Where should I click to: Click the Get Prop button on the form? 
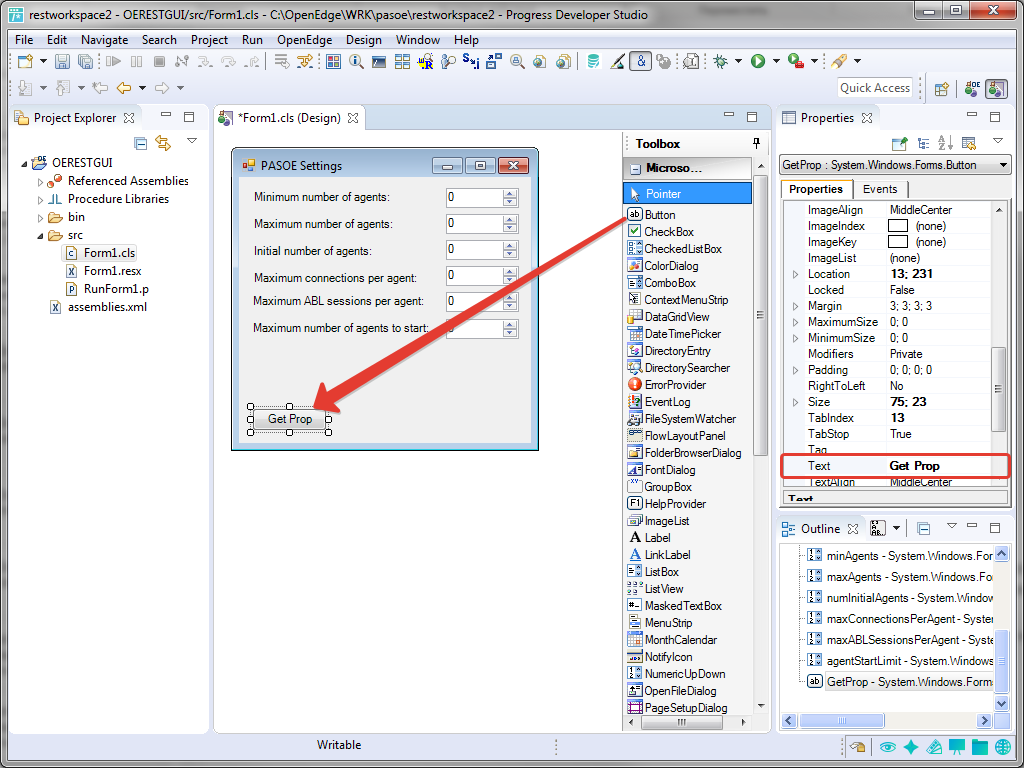pyautogui.click(x=290, y=419)
